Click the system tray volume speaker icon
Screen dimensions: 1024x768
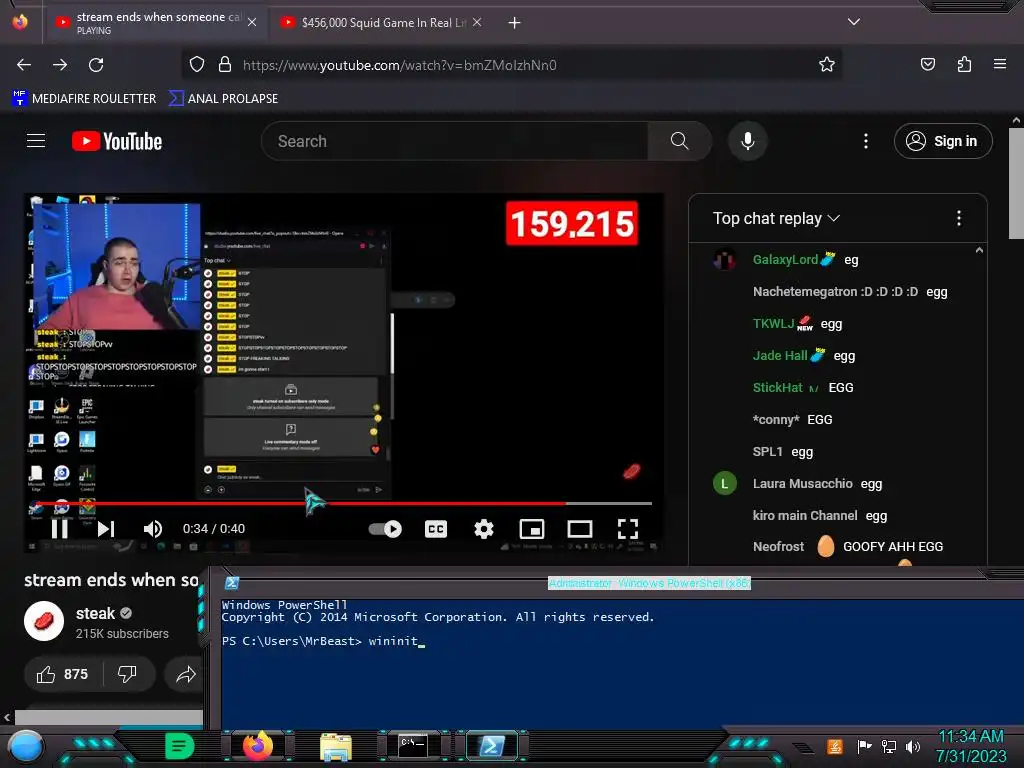pos(912,746)
